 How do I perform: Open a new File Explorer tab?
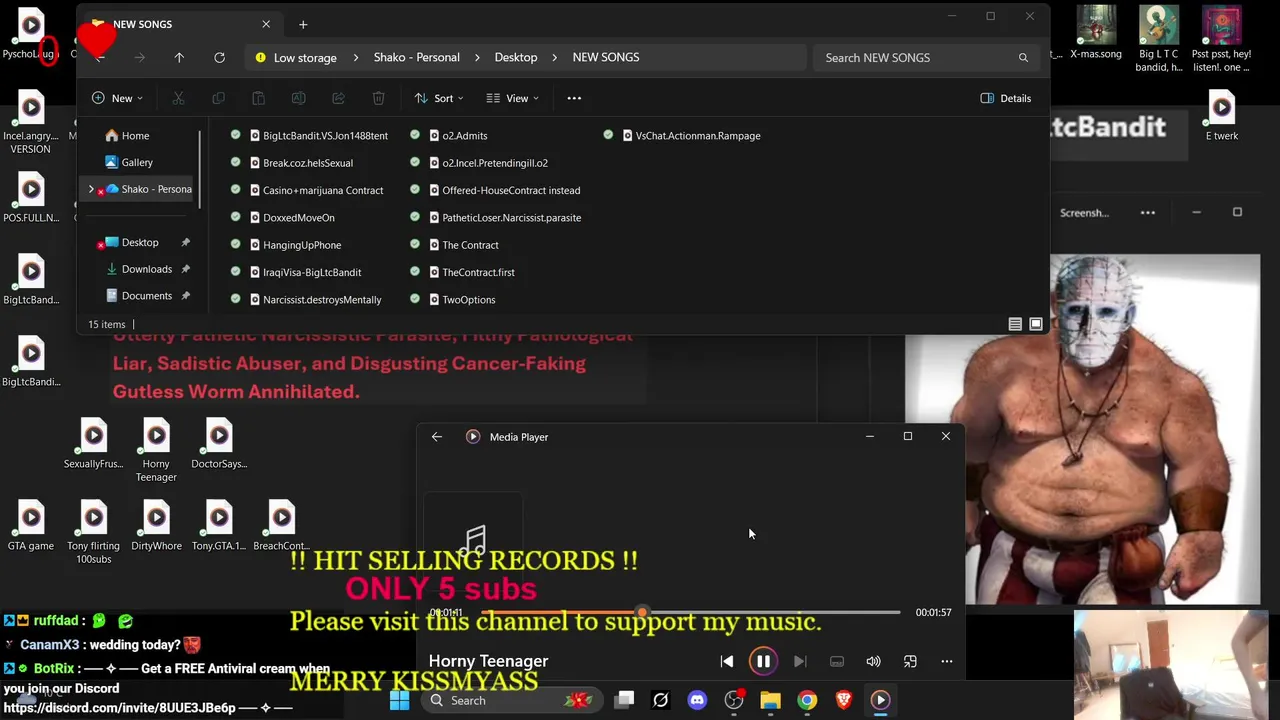pos(303,24)
